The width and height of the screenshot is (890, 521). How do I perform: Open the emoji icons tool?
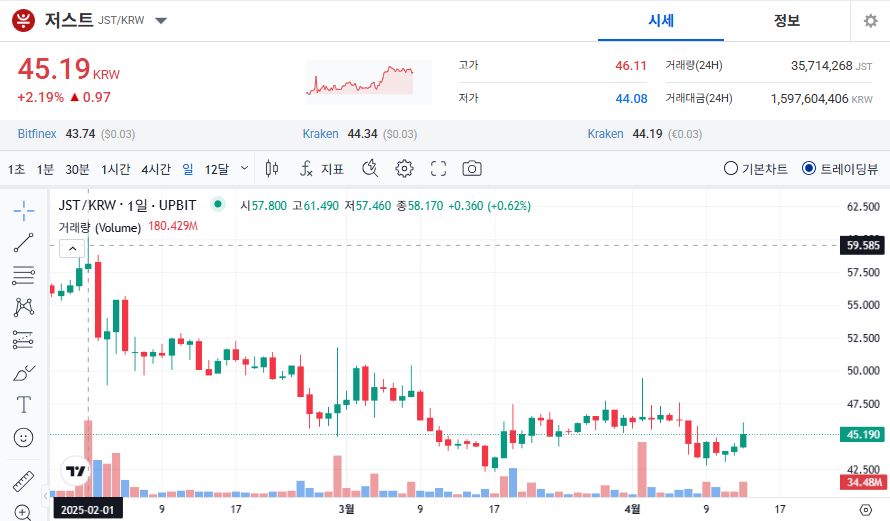point(23,438)
